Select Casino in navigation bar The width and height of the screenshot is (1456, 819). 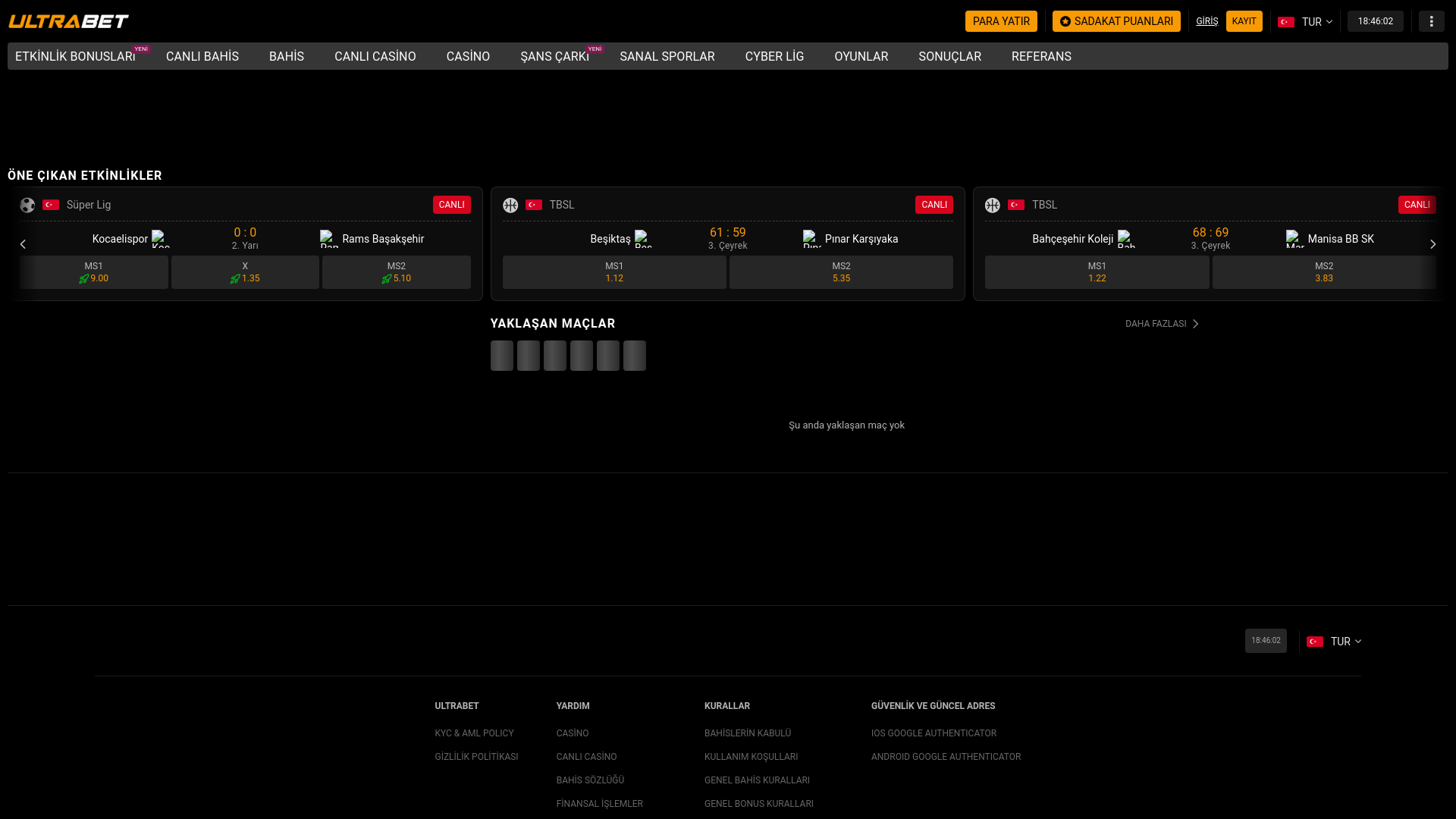click(468, 56)
